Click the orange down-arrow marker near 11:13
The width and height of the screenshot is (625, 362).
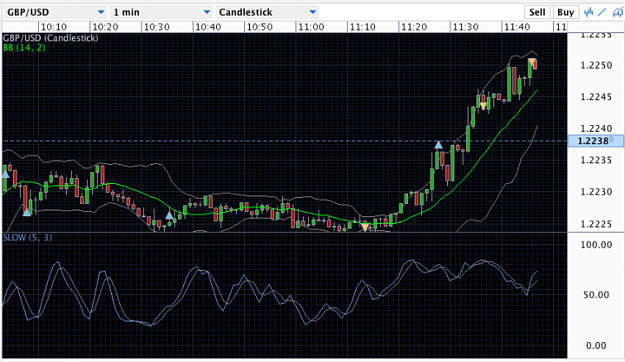(365, 227)
